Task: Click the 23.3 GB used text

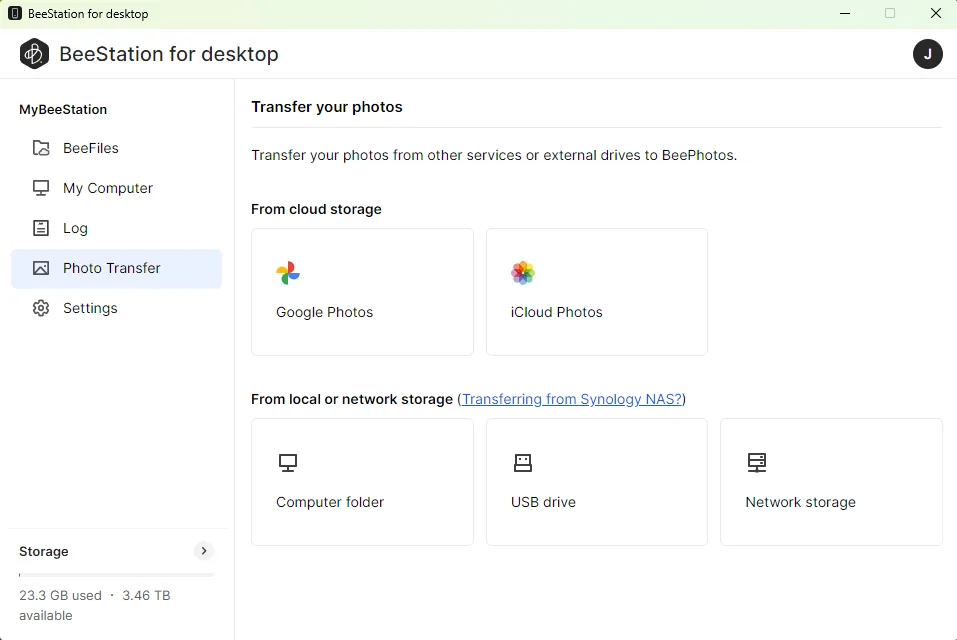Action: [x=61, y=595]
